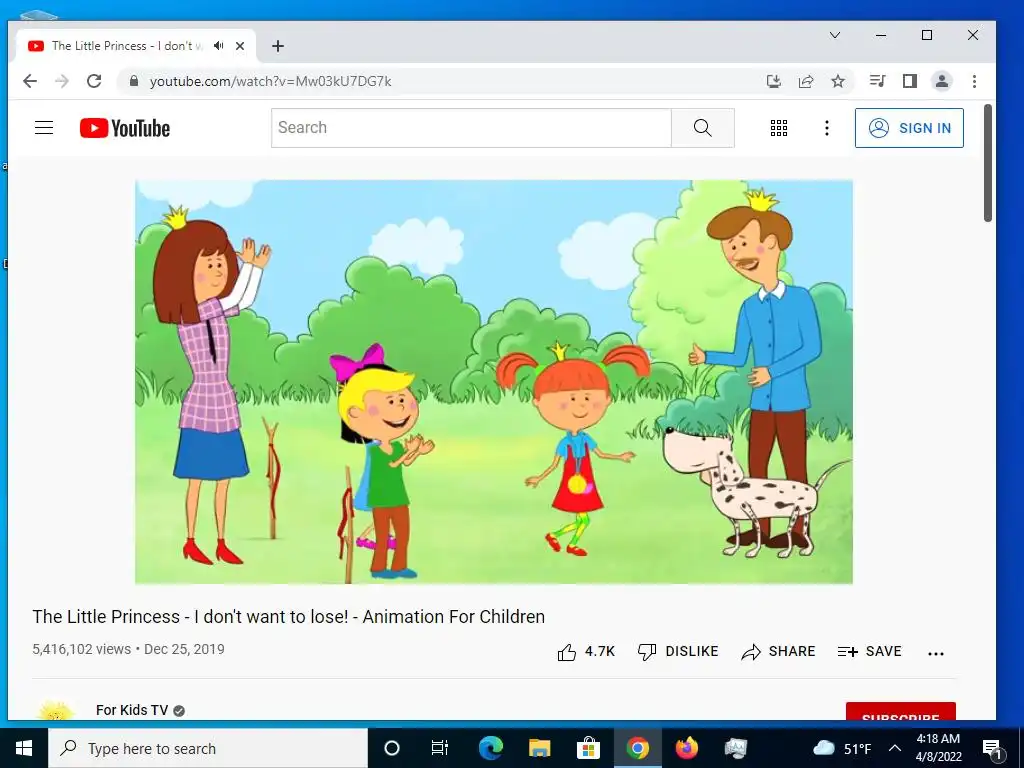Open the YouTube apps grid icon
The width and height of the screenshot is (1024, 768).
point(778,128)
